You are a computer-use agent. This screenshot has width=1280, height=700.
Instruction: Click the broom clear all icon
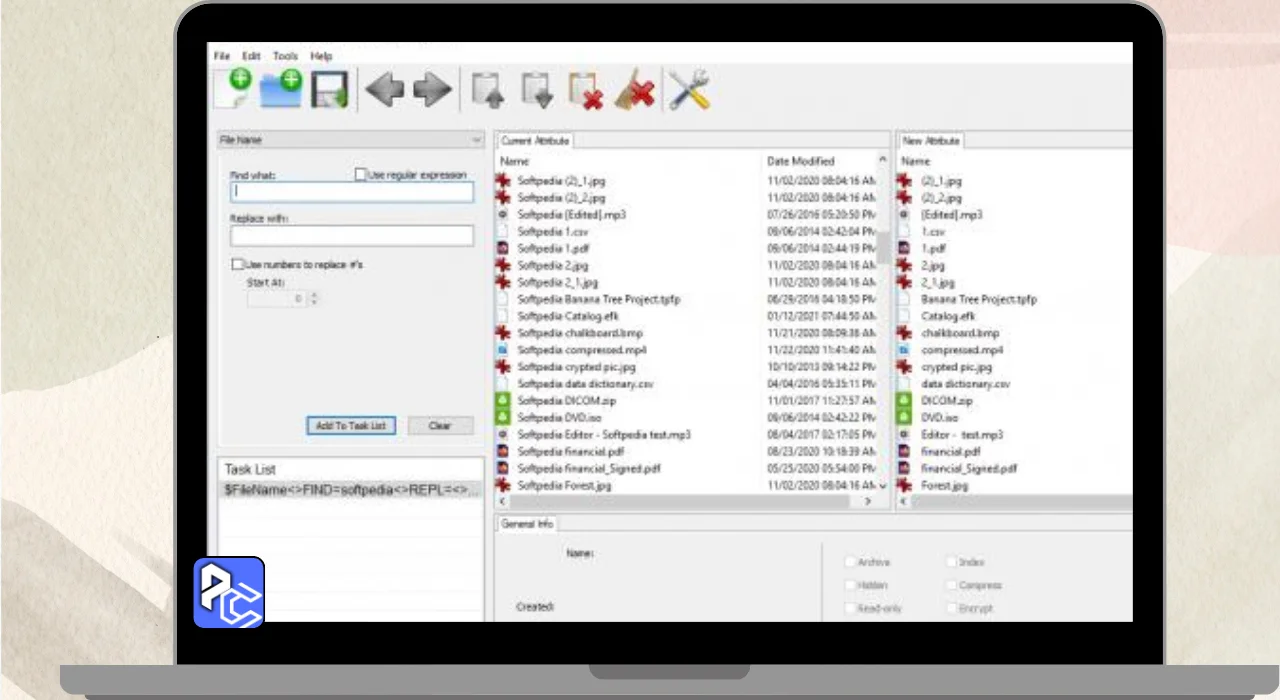[635, 89]
